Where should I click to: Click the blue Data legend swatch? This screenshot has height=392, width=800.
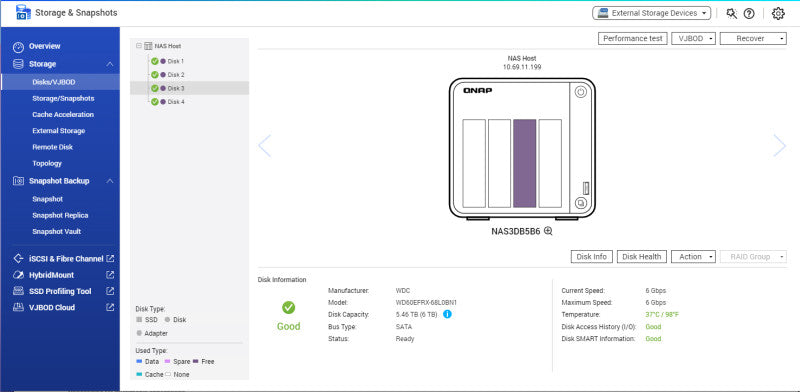click(x=139, y=361)
